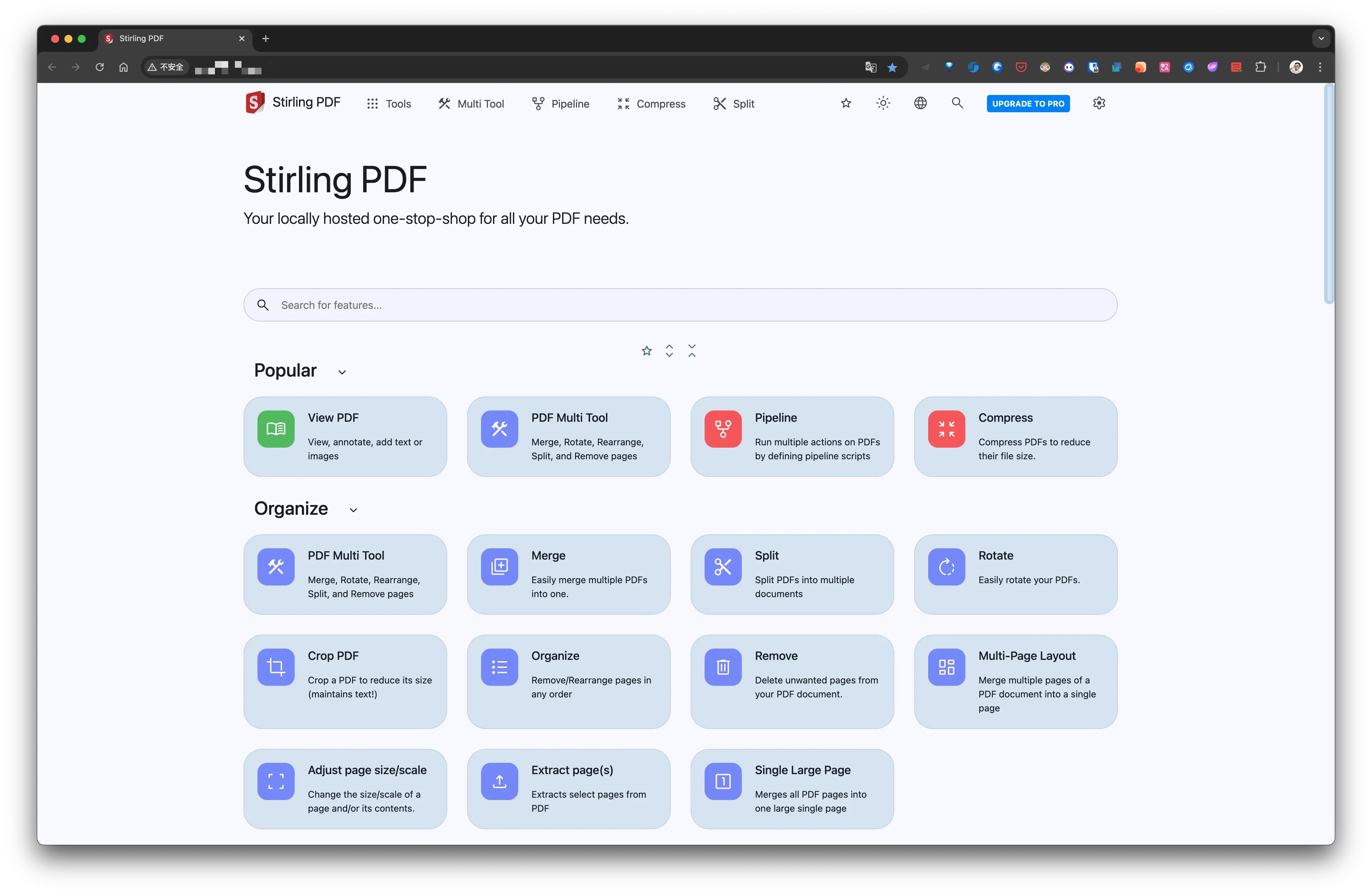Image resolution: width=1372 pixels, height=894 pixels.
Task: Open the Tools menu in navbar
Action: [389, 104]
